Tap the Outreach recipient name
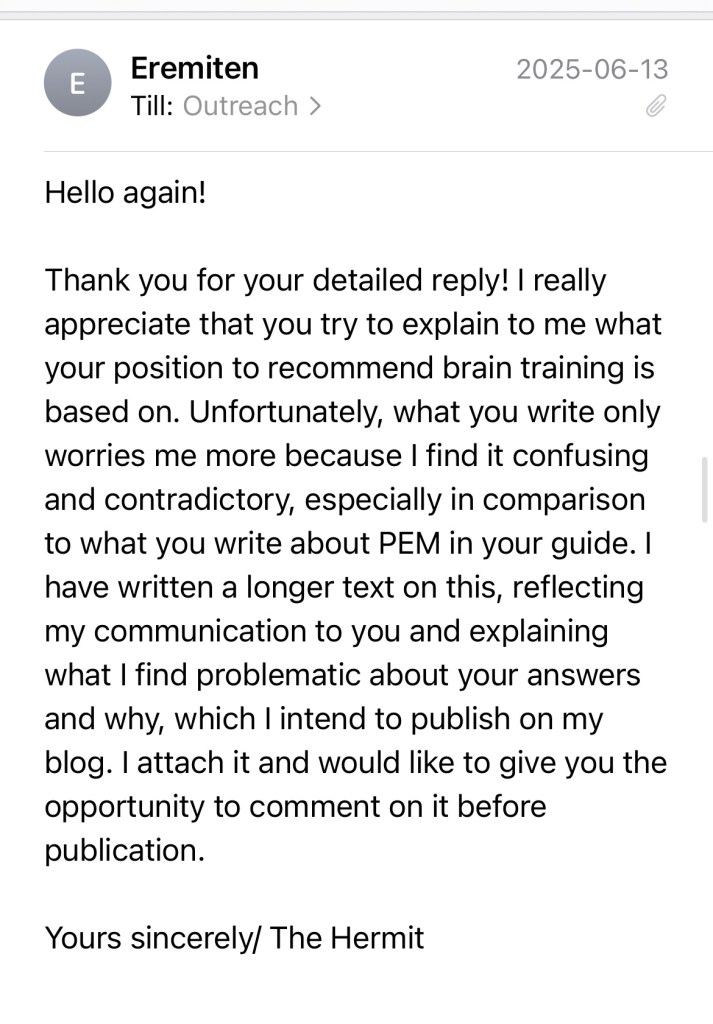 click(x=240, y=106)
